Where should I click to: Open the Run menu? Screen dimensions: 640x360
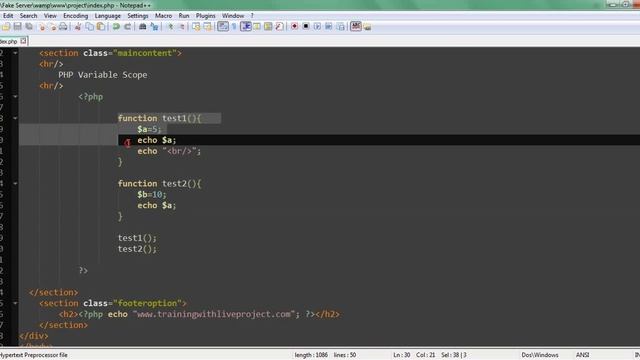tap(184, 16)
